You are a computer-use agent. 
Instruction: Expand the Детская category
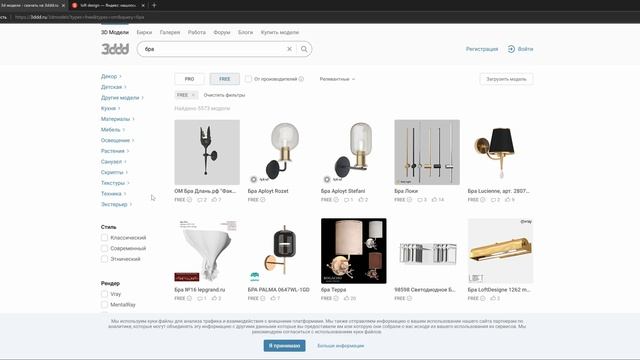coord(113,87)
